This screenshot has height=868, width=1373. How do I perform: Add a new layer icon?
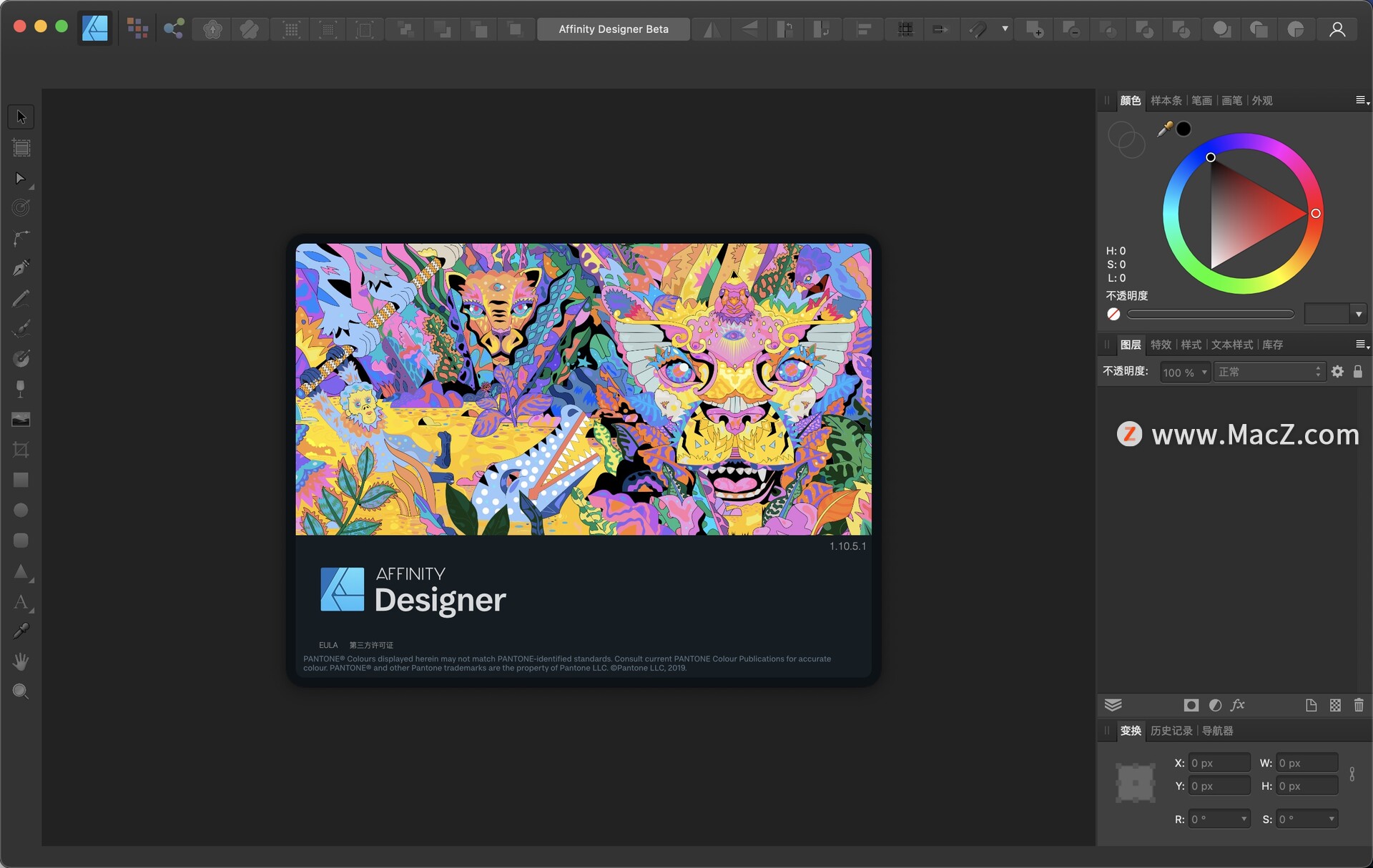(x=1311, y=706)
